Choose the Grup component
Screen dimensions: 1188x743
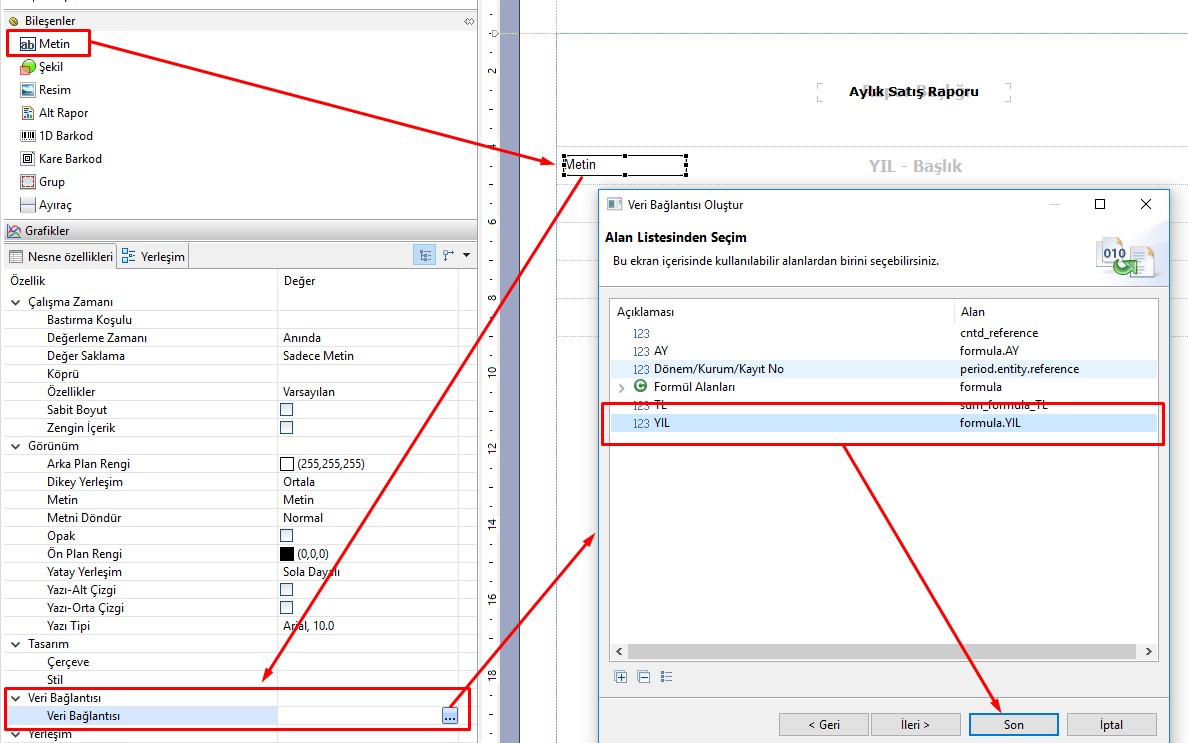51,182
